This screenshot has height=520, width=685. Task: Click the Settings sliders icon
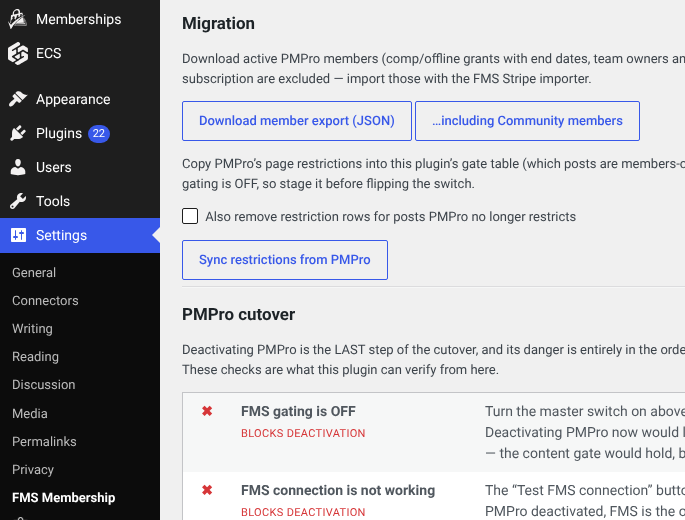click(18, 235)
